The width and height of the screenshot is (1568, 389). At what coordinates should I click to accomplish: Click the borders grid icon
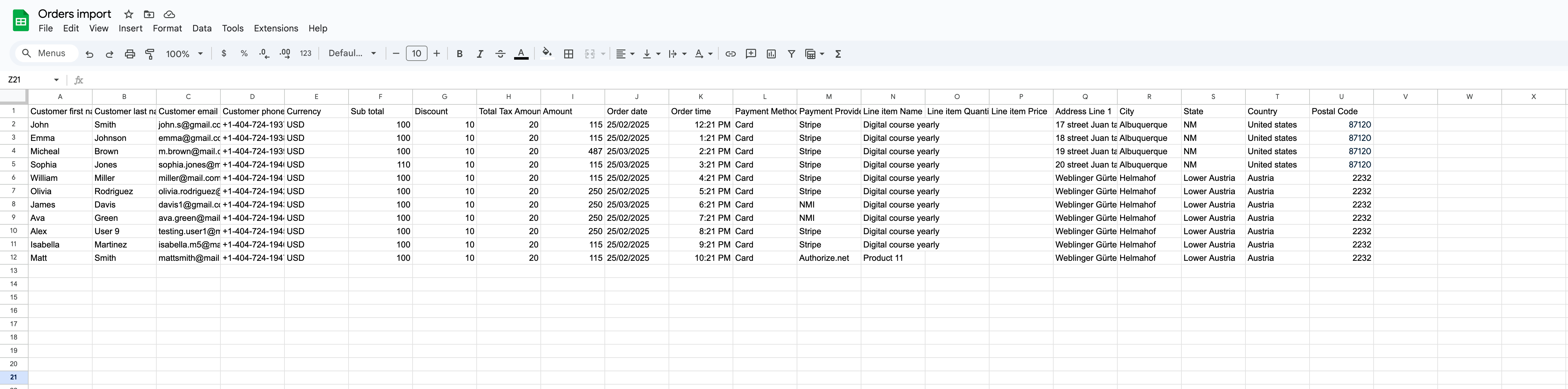click(569, 54)
